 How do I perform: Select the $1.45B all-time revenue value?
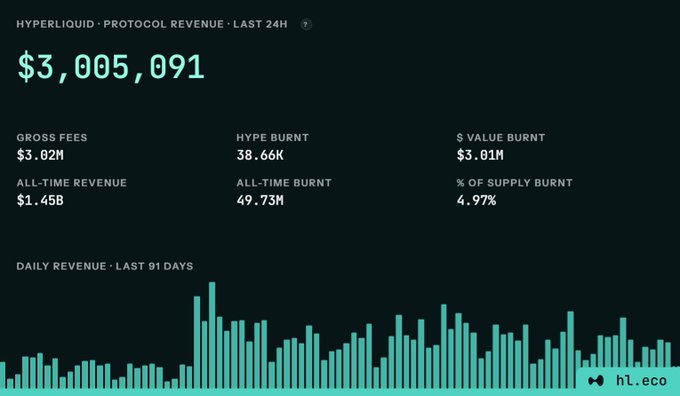click(x=40, y=200)
